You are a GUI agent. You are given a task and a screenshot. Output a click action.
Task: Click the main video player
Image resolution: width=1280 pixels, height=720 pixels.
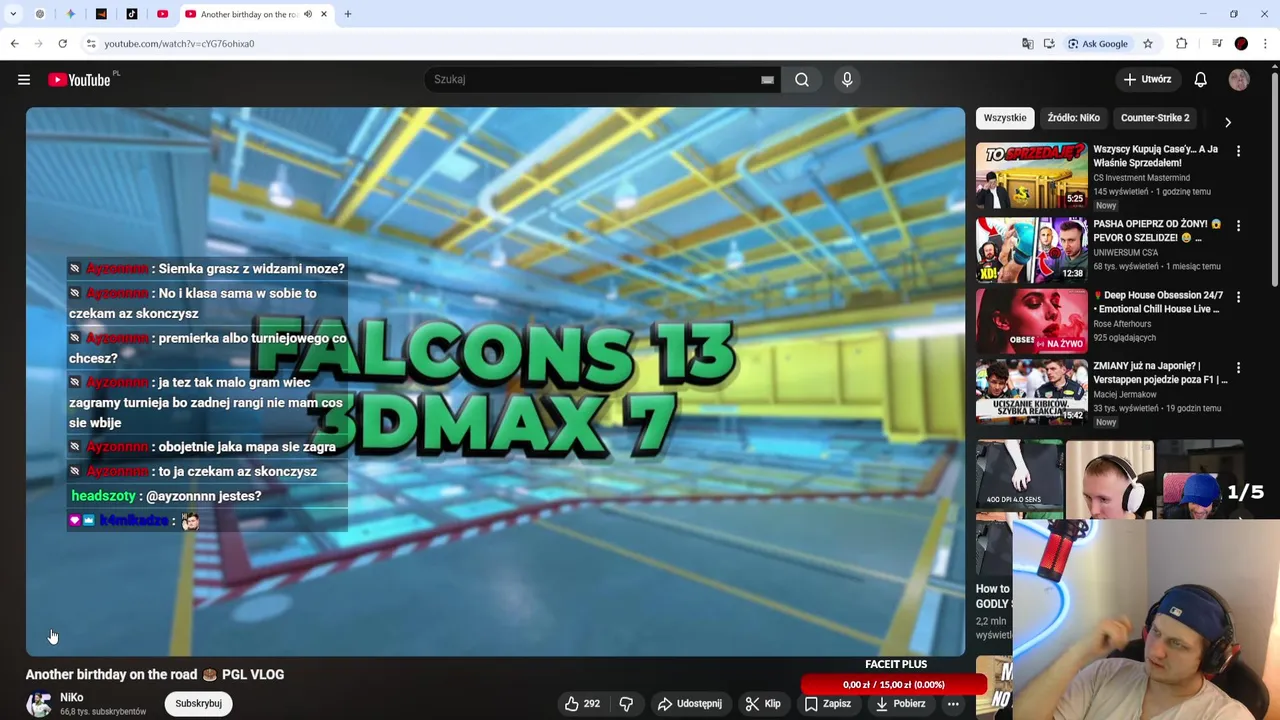(x=495, y=381)
